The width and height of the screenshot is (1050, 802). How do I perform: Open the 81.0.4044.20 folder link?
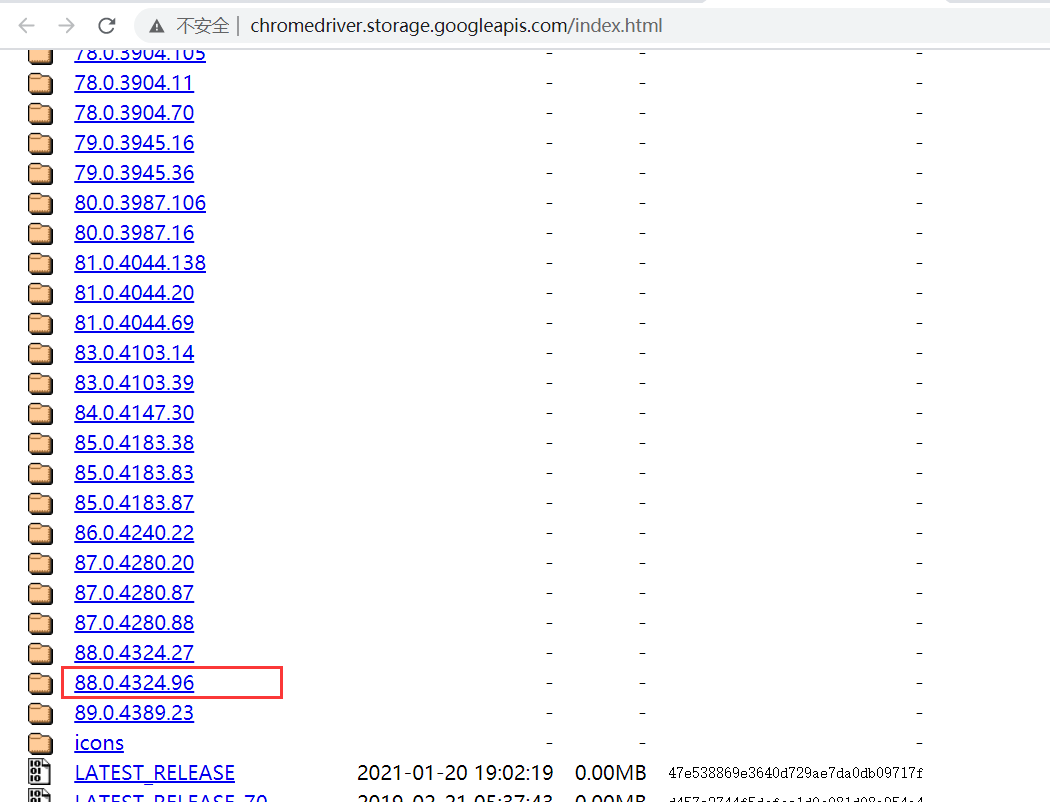134,293
